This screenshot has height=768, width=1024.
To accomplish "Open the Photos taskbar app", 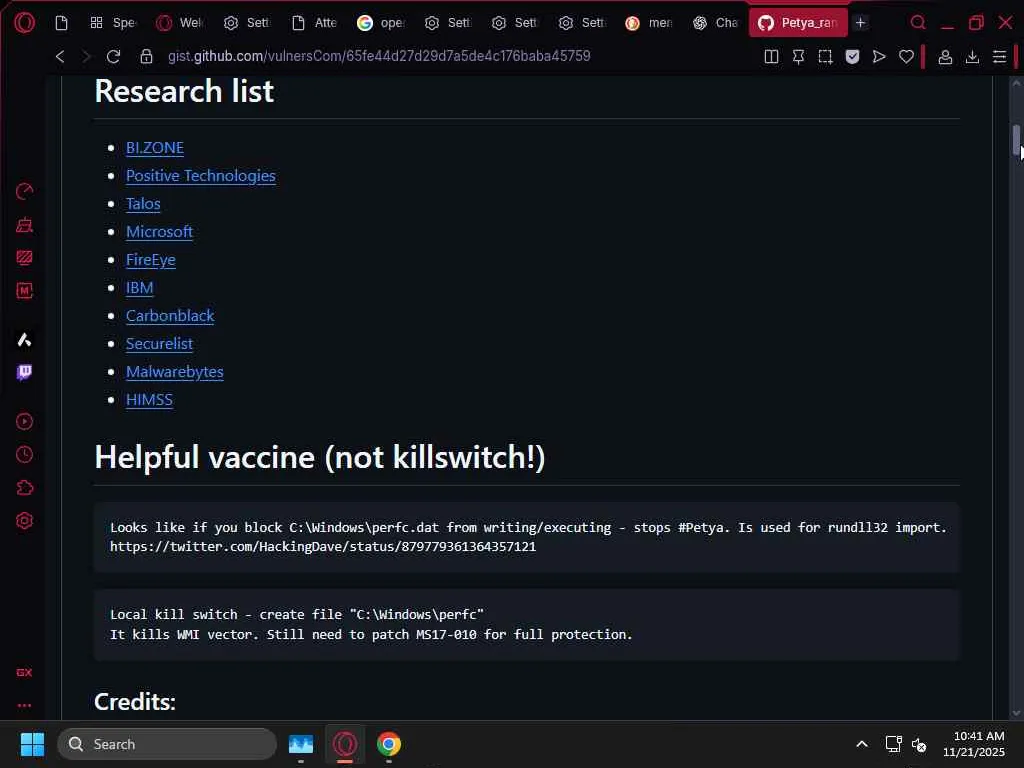I will pos(301,744).
